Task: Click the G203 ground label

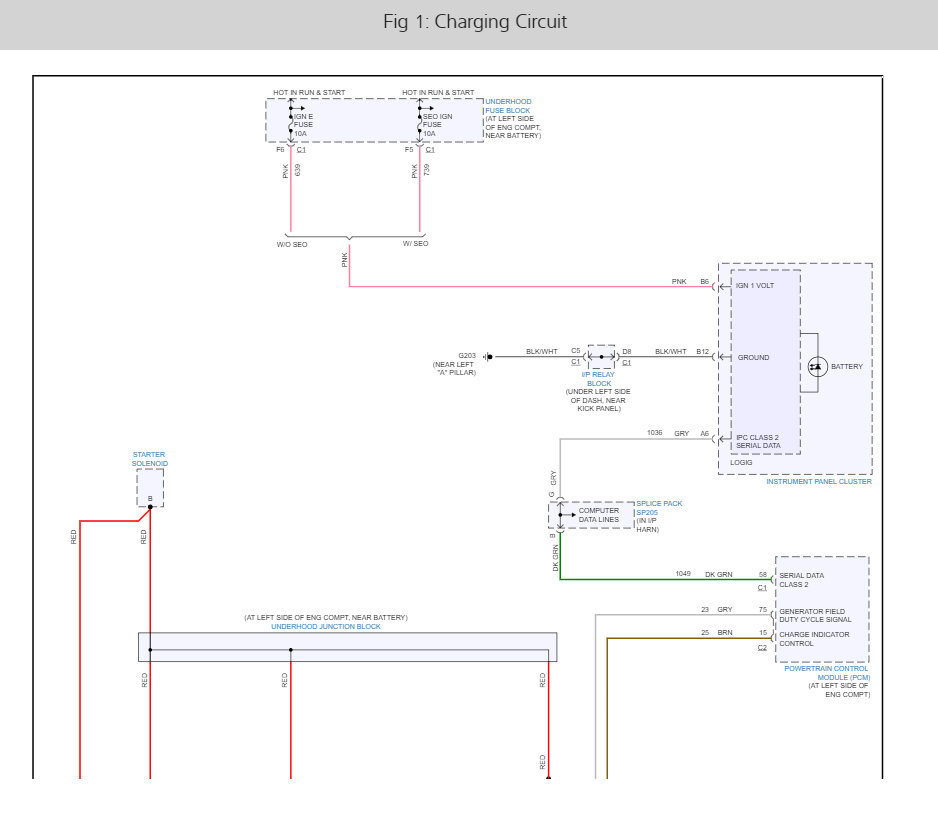Action: pyautogui.click(x=467, y=355)
